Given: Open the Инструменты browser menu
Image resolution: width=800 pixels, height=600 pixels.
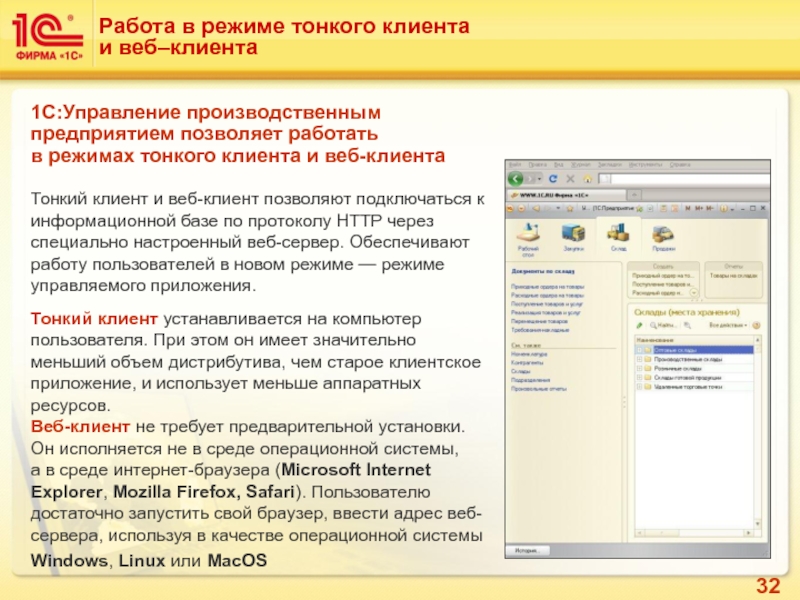Looking at the screenshot, I should (645, 165).
